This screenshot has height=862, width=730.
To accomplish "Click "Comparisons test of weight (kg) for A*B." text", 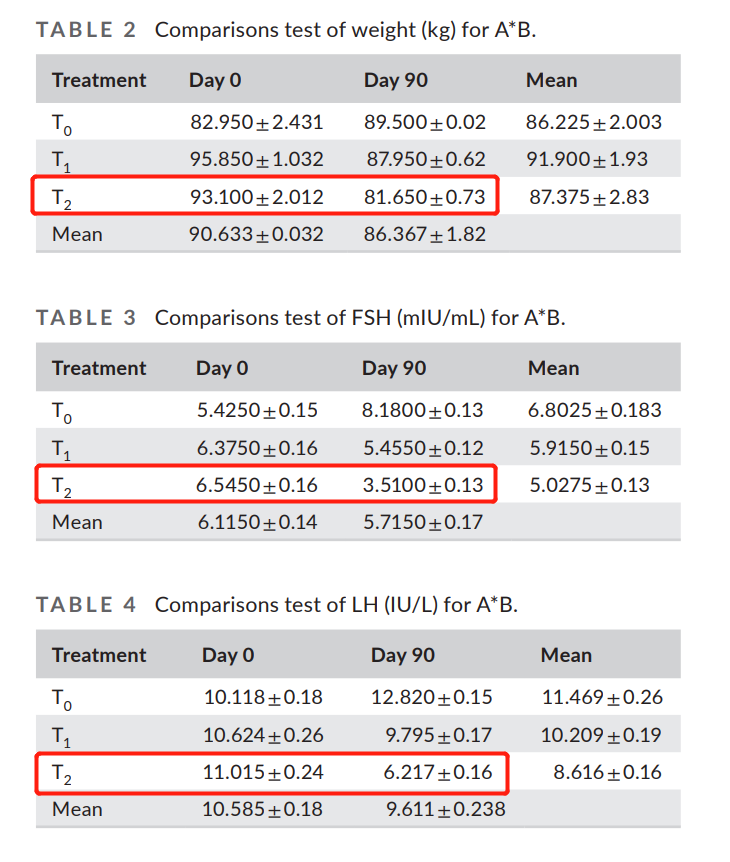I will click(x=346, y=29).
